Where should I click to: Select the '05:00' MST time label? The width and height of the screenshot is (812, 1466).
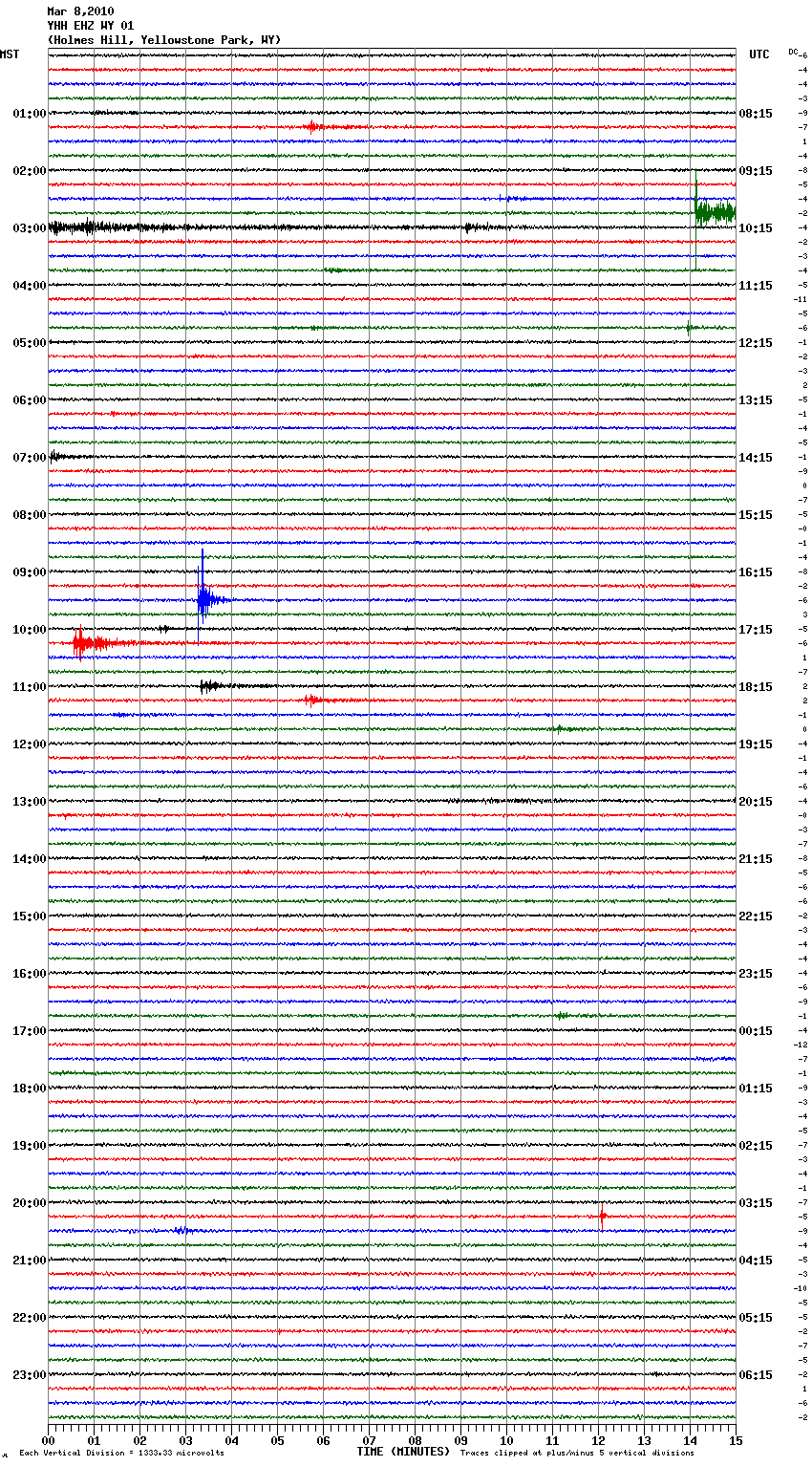tap(30, 343)
